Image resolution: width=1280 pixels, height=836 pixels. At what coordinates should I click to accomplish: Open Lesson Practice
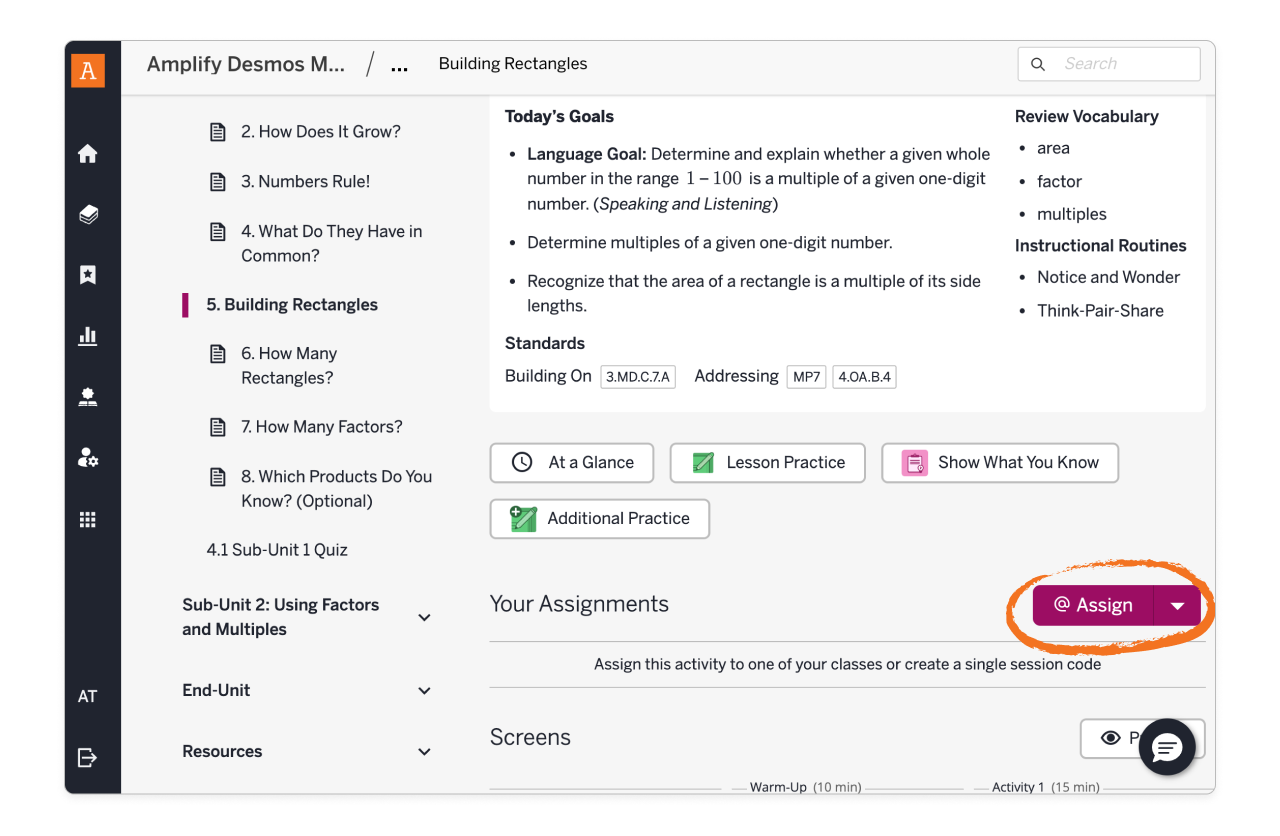pyautogui.click(x=767, y=463)
